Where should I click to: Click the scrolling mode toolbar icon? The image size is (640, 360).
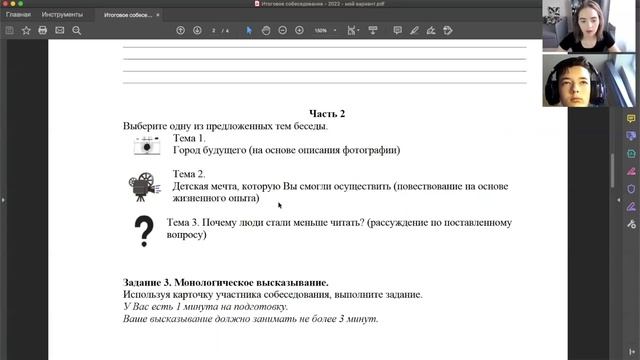[373, 31]
